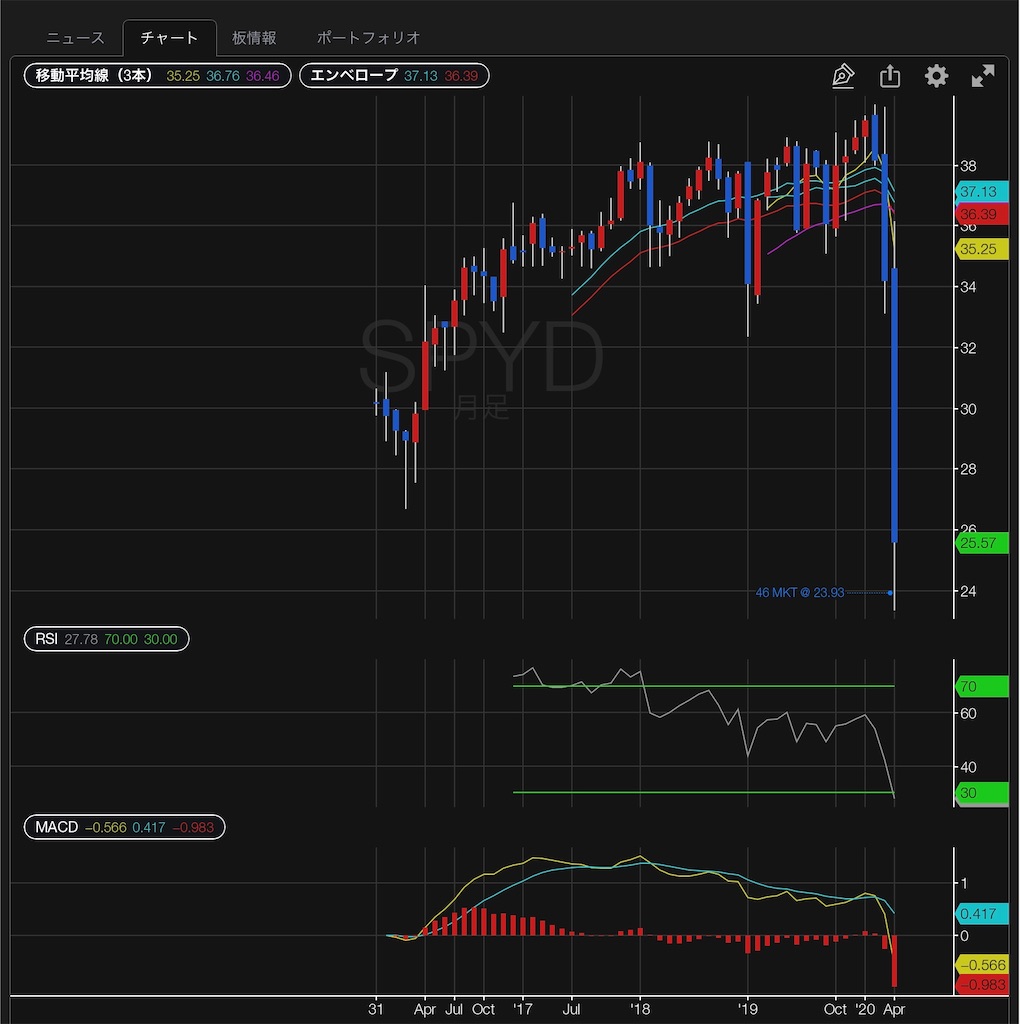This screenshot has width=1020, height=1024.
Task: Click the '18 label on the time axis
Action: pyautogui.click(x=639, y=1009)
